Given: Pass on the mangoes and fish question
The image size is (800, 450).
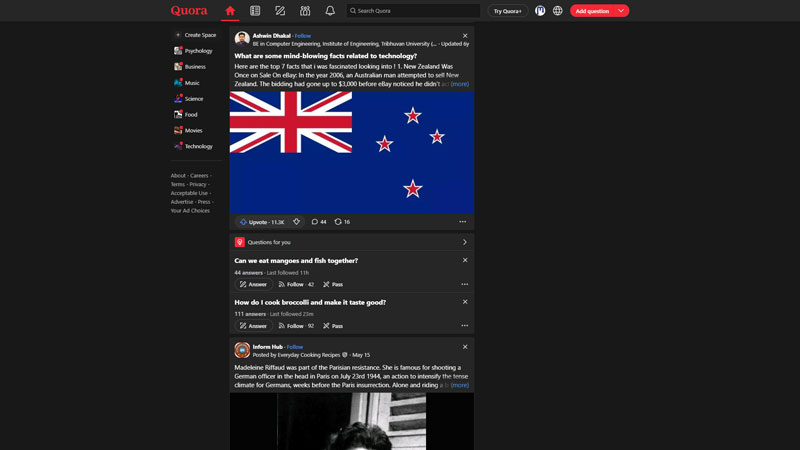Looking at the screenshot, I should pyautogui.click(x=333, y=284).
